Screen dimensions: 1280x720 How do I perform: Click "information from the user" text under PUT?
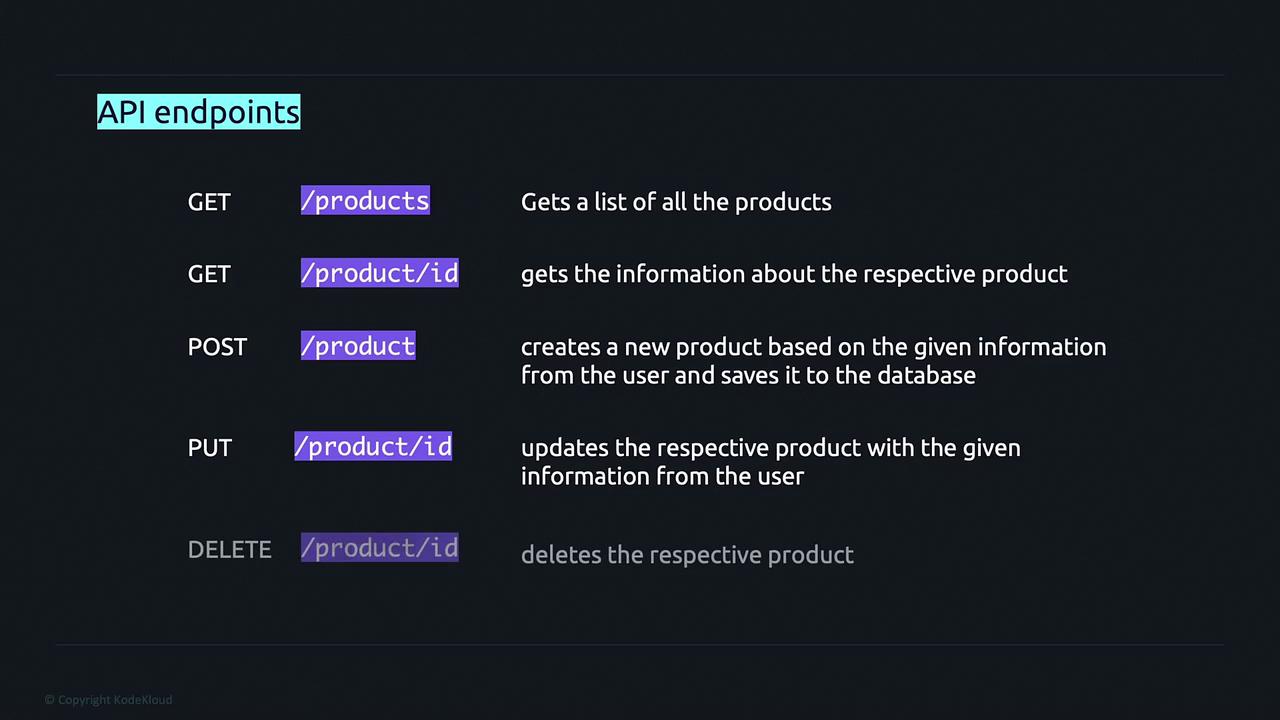662,476
